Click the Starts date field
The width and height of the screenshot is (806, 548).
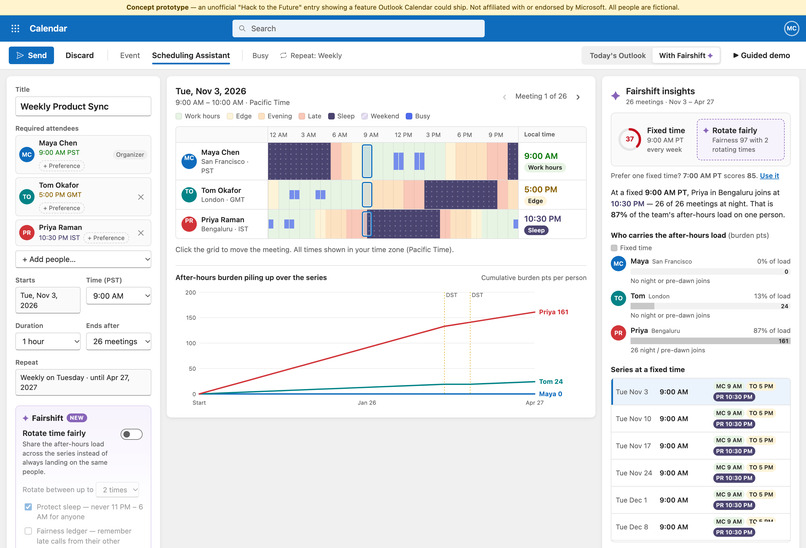pos(48,300)
